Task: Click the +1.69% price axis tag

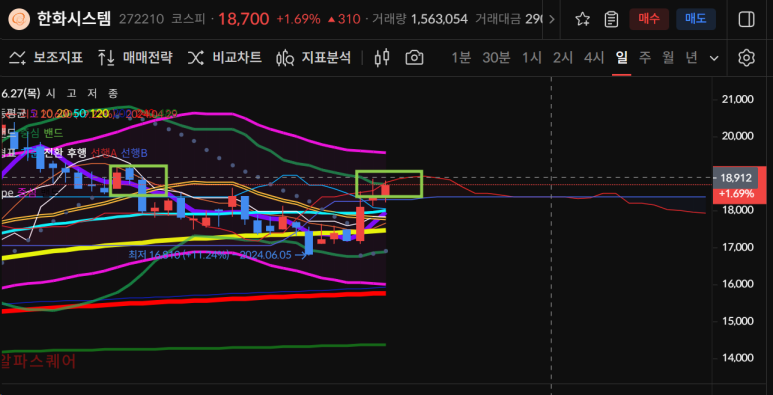Action: 737,194
